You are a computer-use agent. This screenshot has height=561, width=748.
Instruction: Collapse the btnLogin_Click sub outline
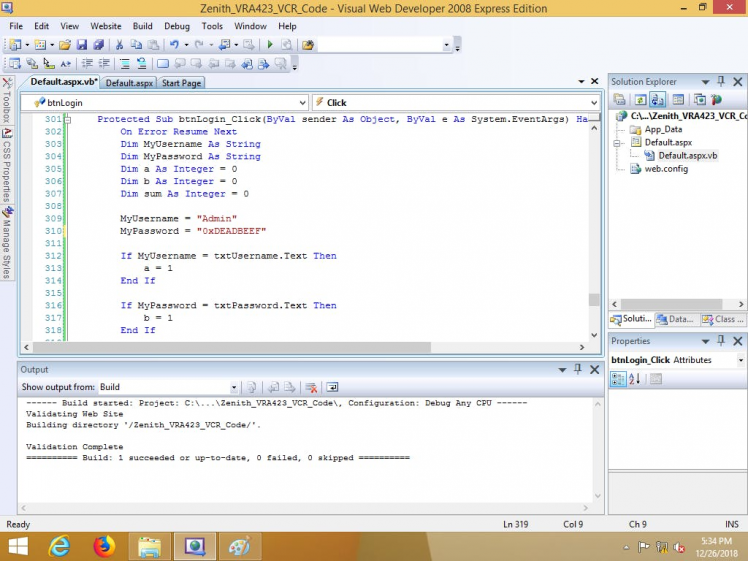[68, 119]
